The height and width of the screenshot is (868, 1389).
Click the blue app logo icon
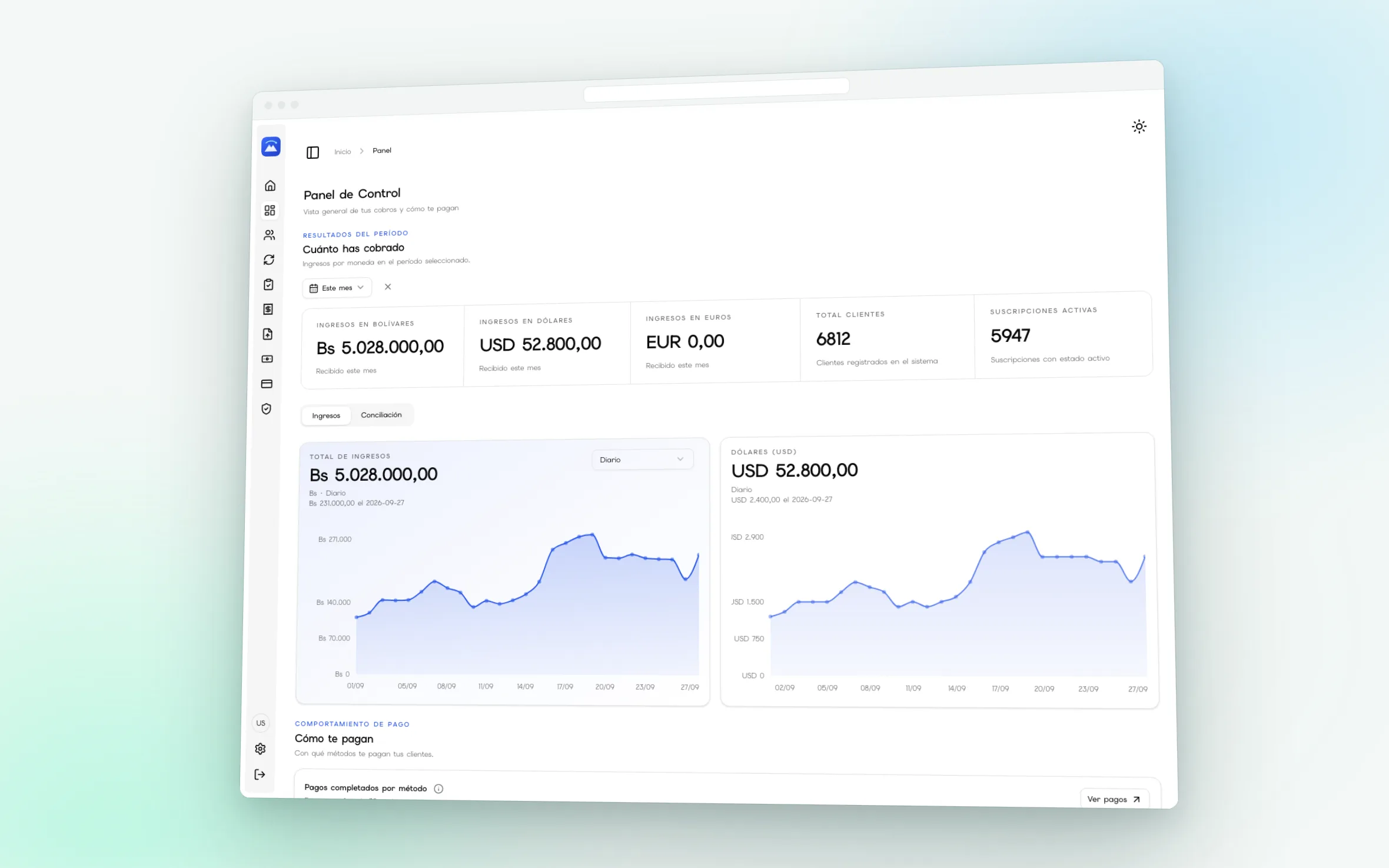click(x=271, y=147)
